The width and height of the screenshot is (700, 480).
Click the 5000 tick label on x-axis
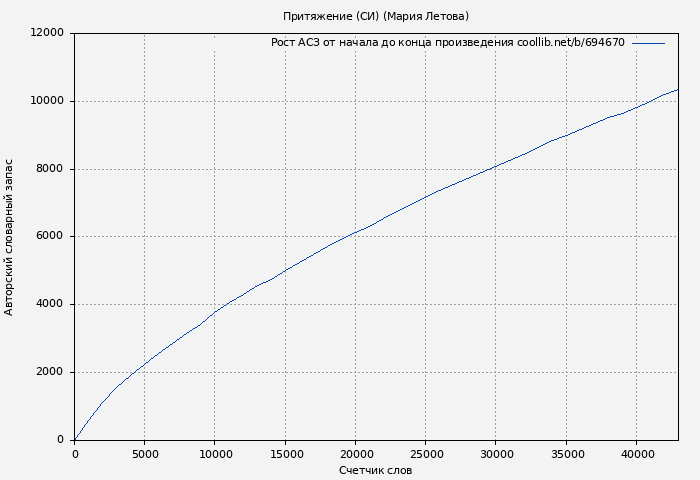[x=145, y=453]
